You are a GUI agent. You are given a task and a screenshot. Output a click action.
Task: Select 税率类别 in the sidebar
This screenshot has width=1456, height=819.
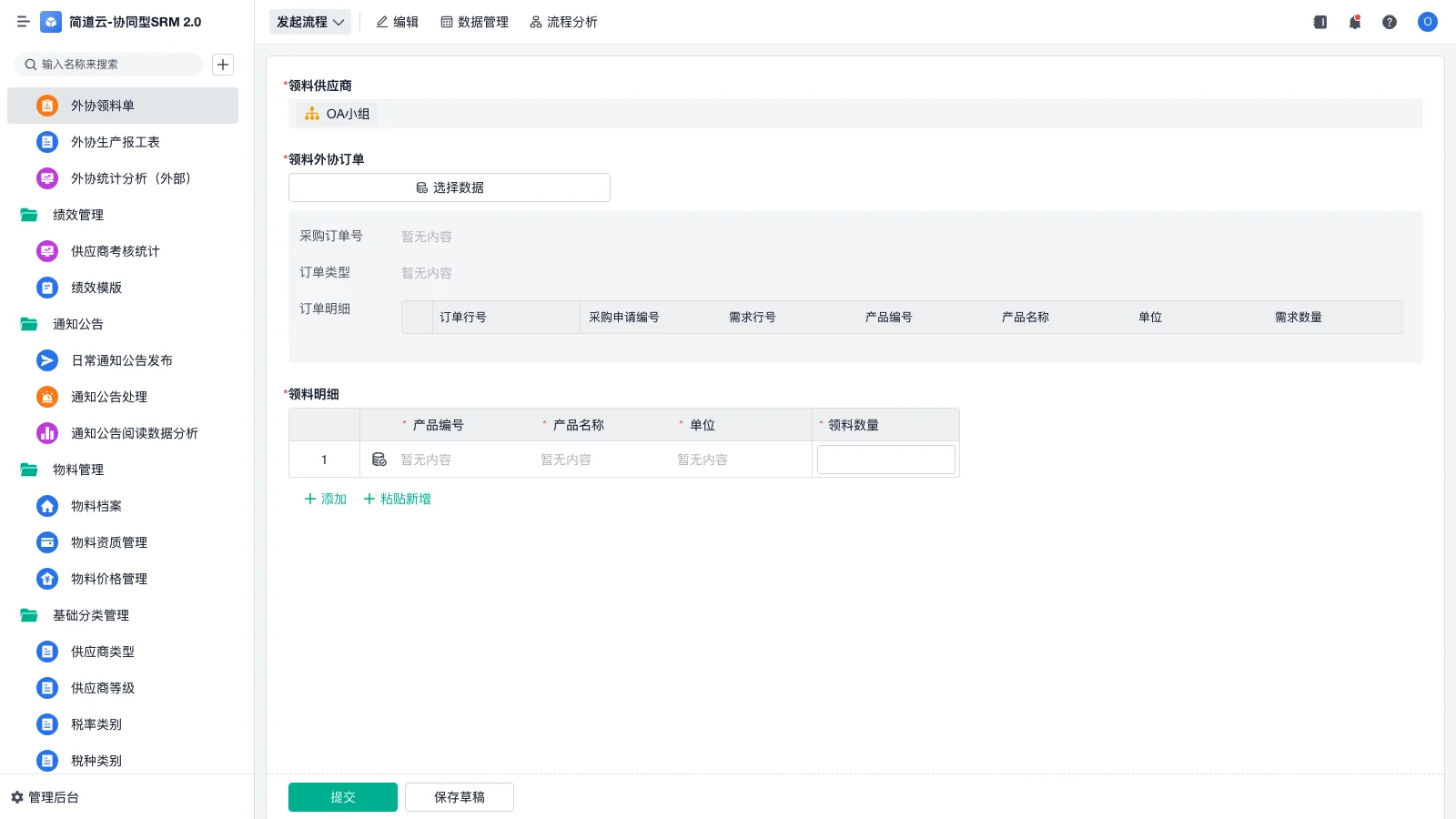[123, 724]
